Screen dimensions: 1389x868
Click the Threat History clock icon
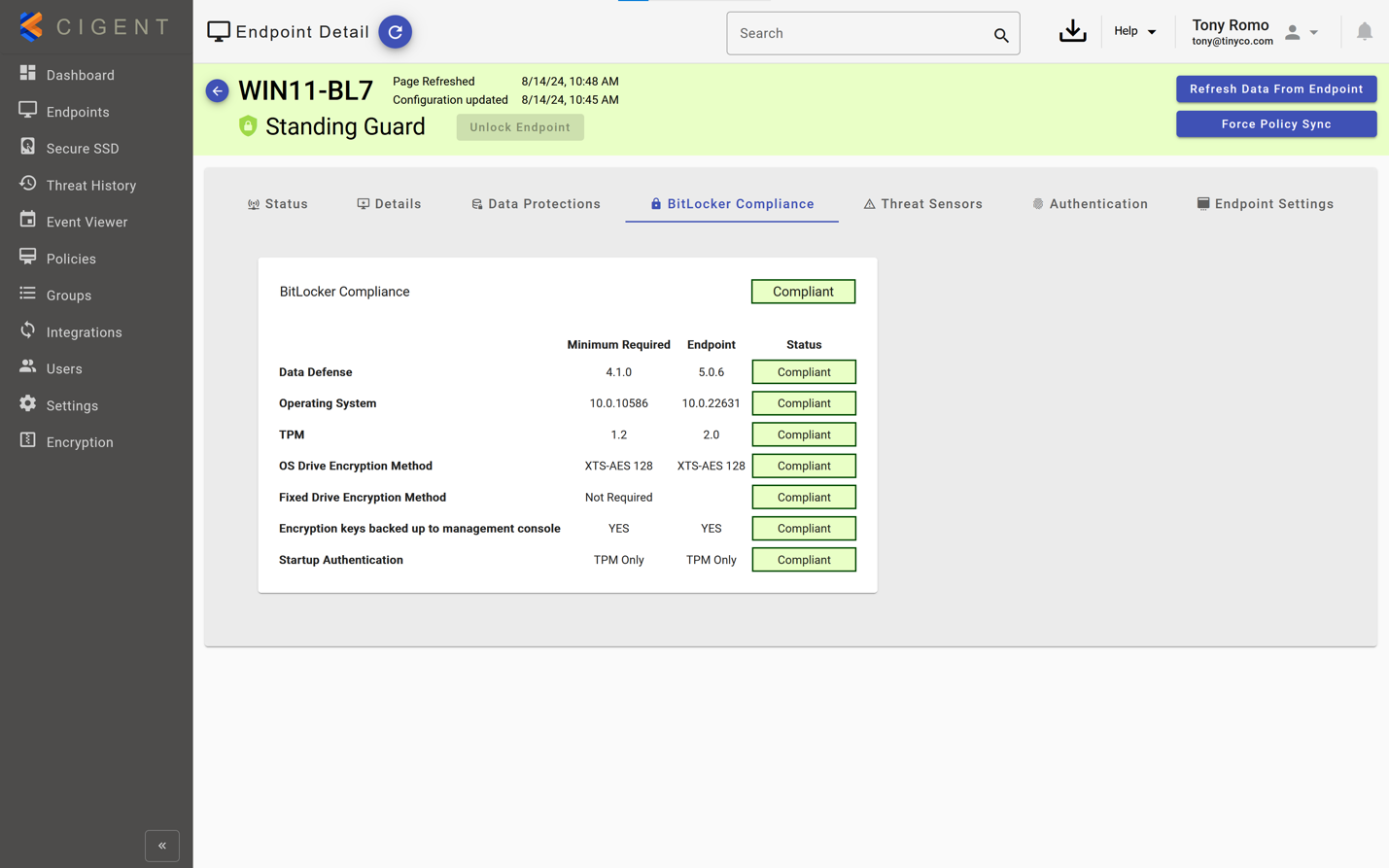27,184
